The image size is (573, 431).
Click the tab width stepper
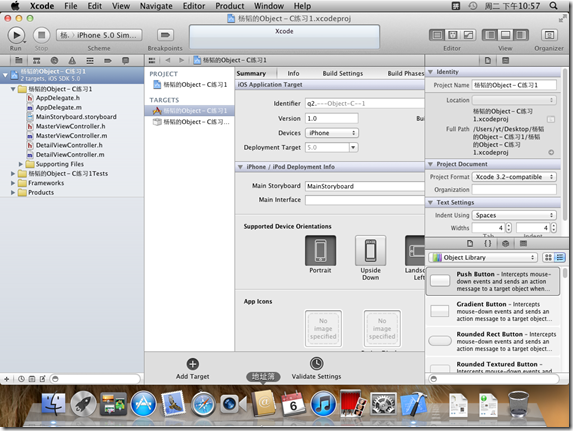pos(509,228)
